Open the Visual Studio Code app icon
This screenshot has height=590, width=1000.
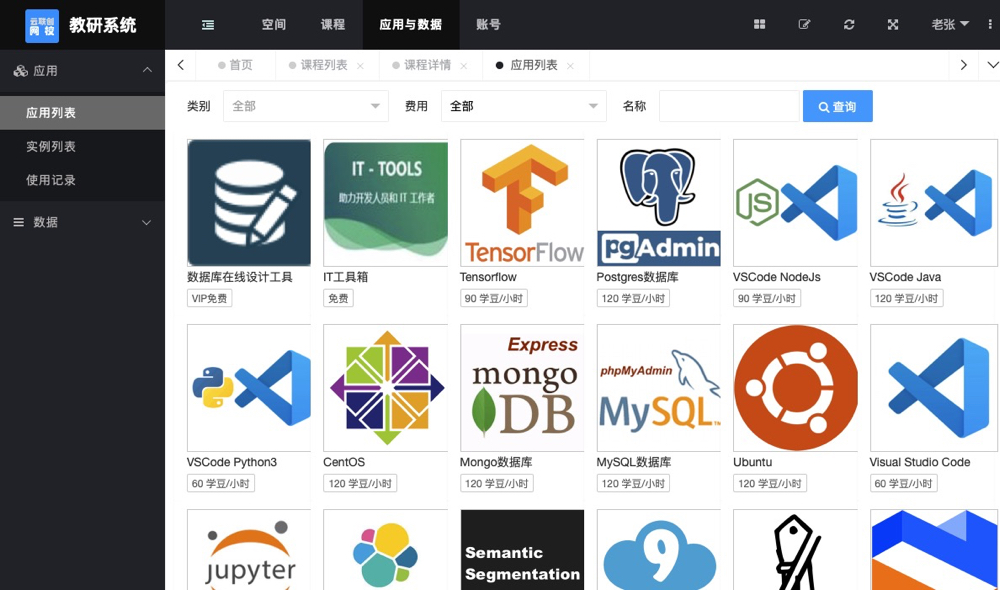(934, 387)
